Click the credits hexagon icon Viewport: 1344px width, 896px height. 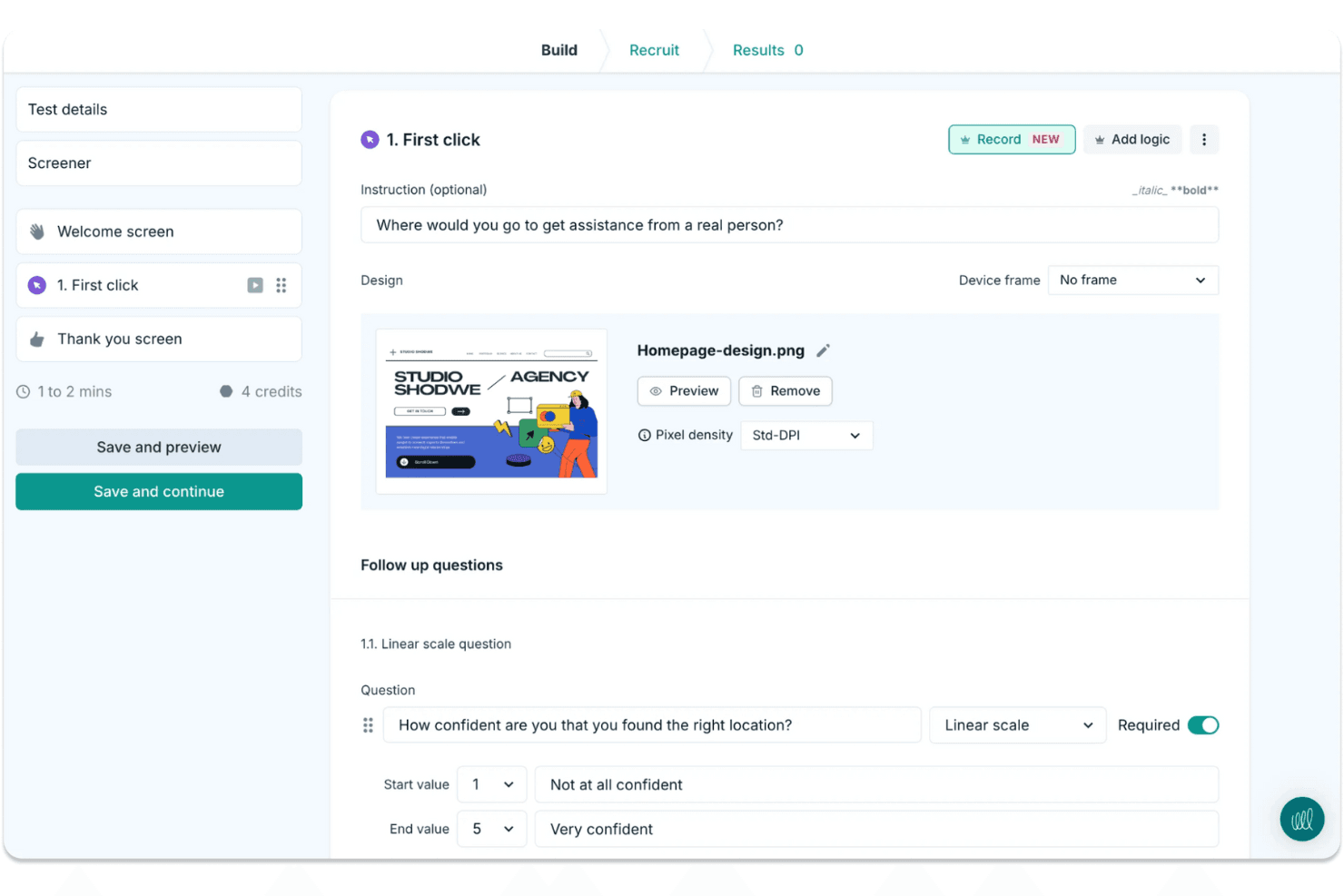pos(226,392)
